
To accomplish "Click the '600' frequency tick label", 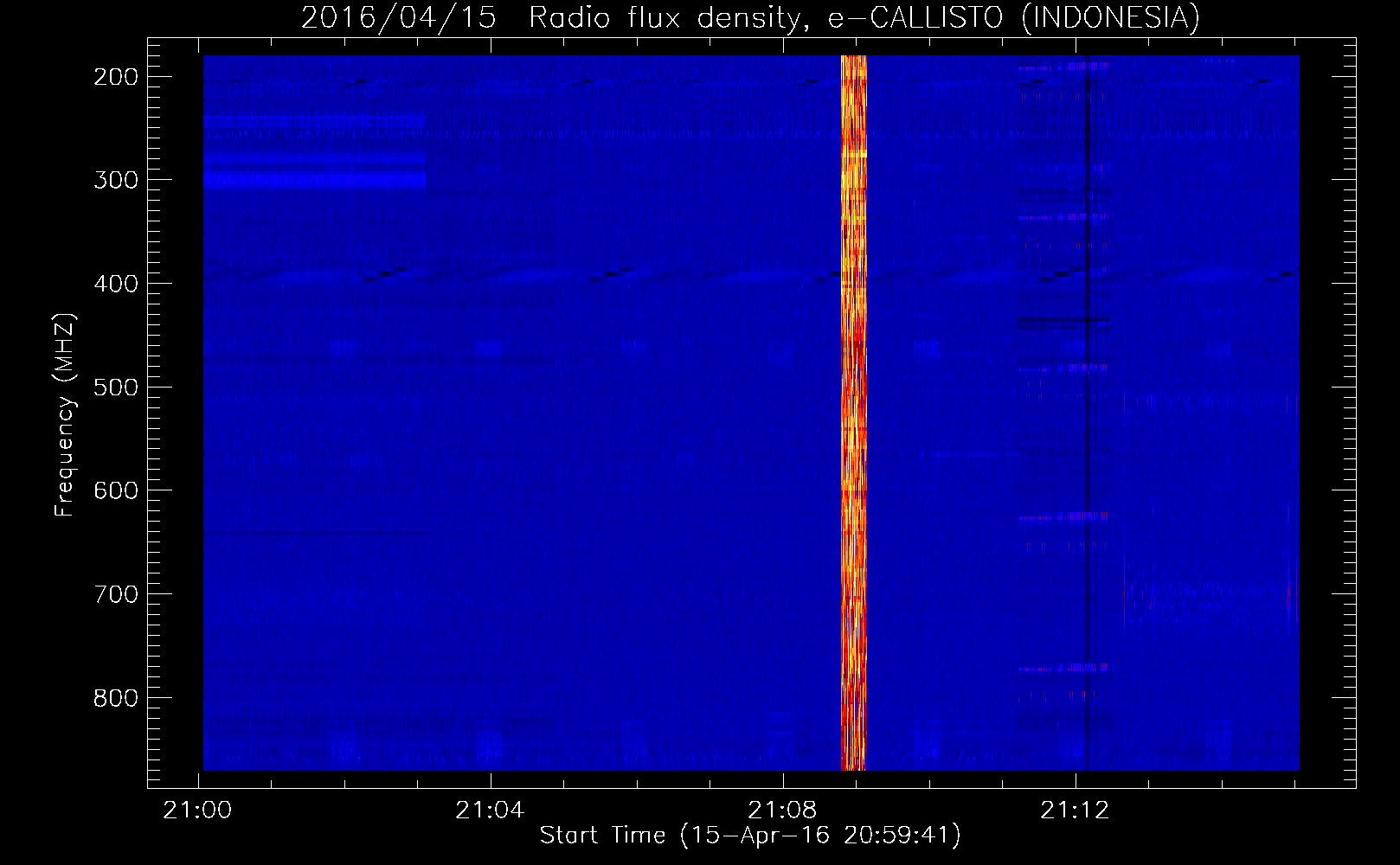I will coord(115,490).
